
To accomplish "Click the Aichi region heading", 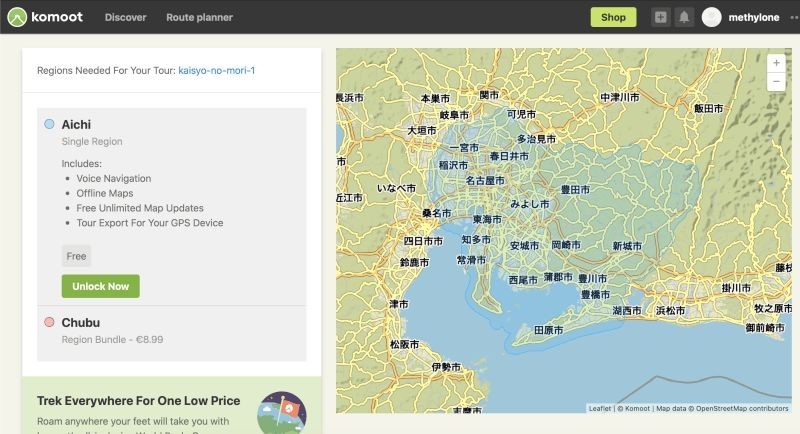I will pos(76,124).
